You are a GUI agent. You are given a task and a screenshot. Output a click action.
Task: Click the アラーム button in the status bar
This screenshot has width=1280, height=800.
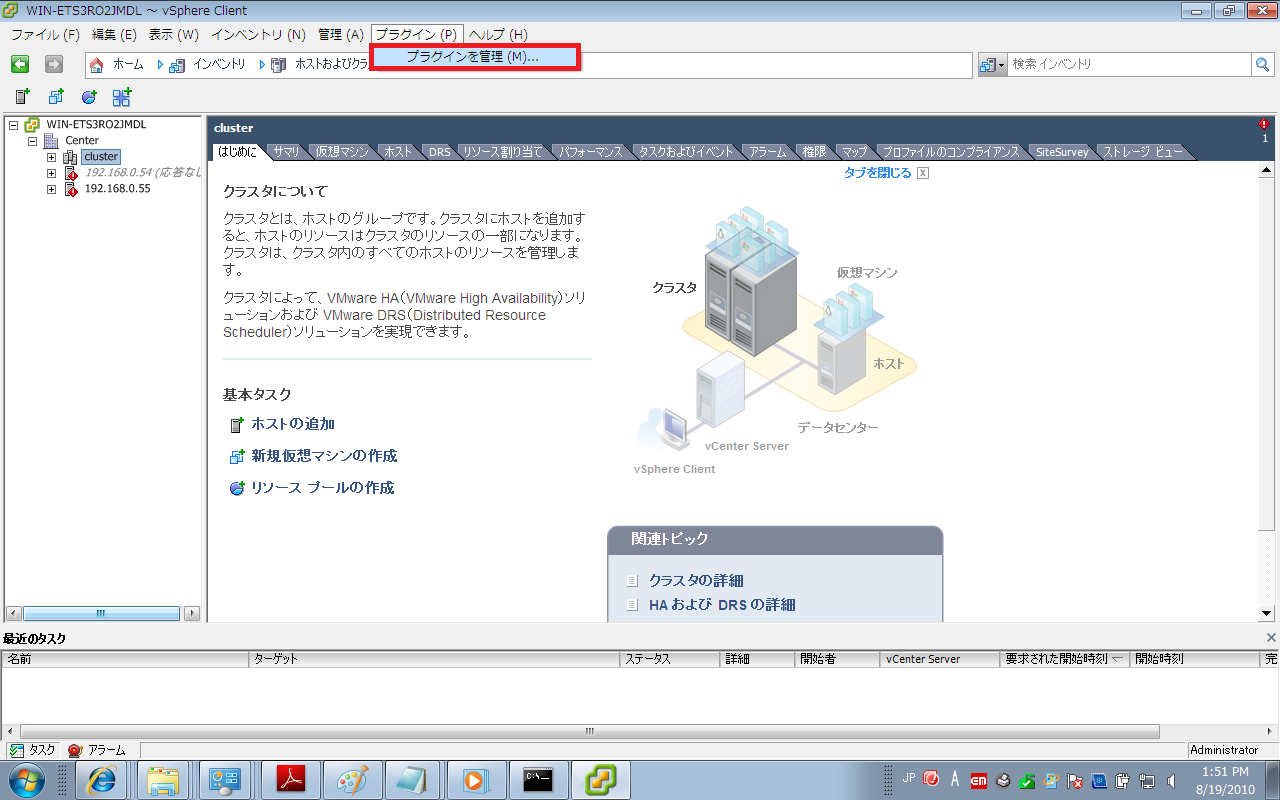(x=96, y=750)
